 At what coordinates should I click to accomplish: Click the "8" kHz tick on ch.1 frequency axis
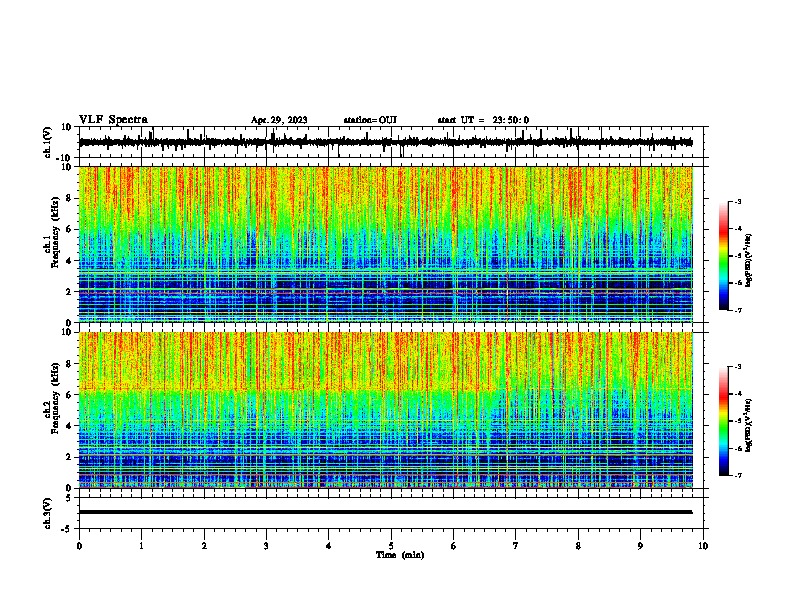[x=69, y=198]
